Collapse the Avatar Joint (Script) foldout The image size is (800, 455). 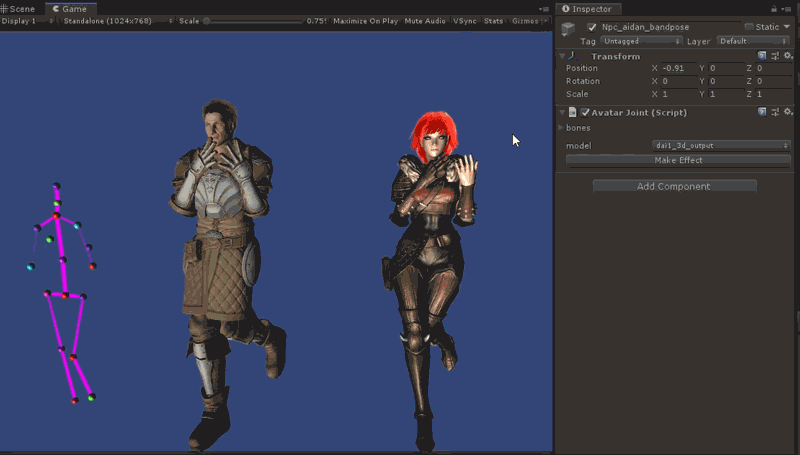[562, 112]
